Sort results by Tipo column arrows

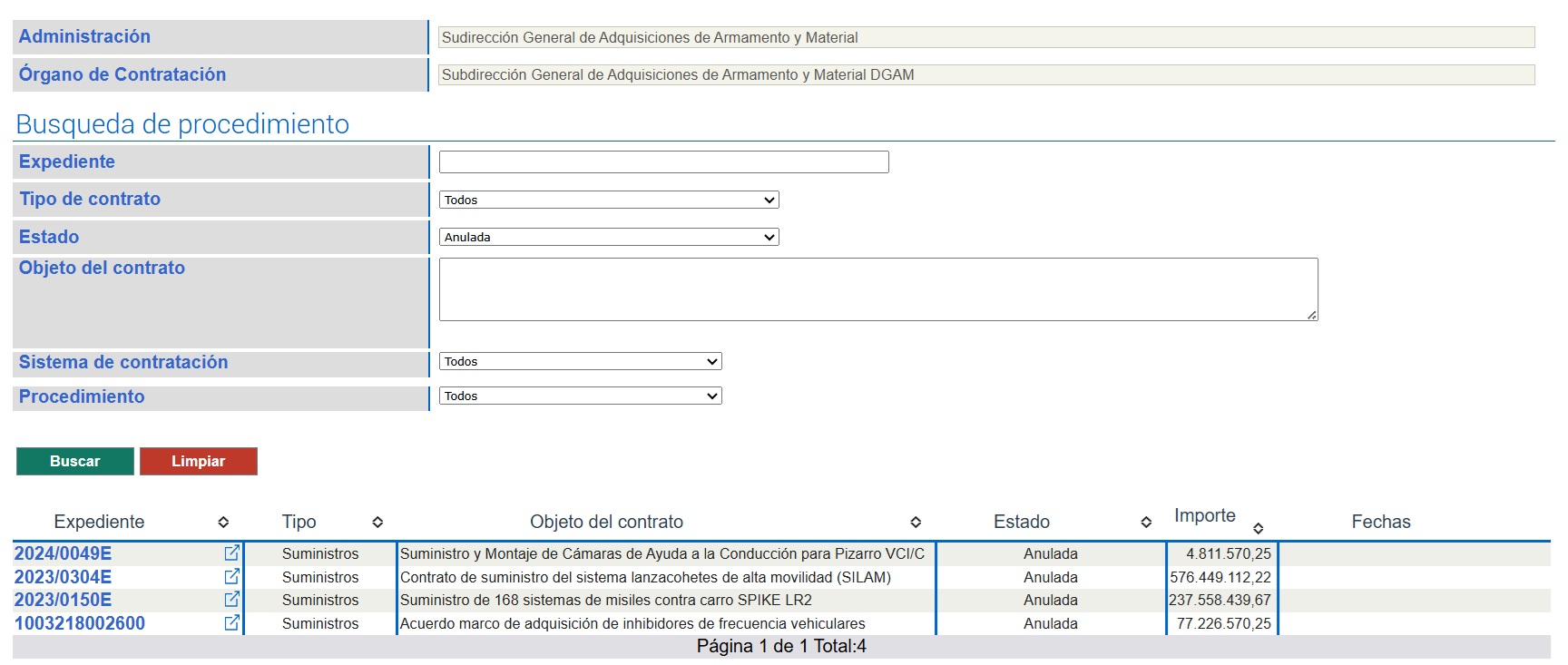[x=377, y=522]
